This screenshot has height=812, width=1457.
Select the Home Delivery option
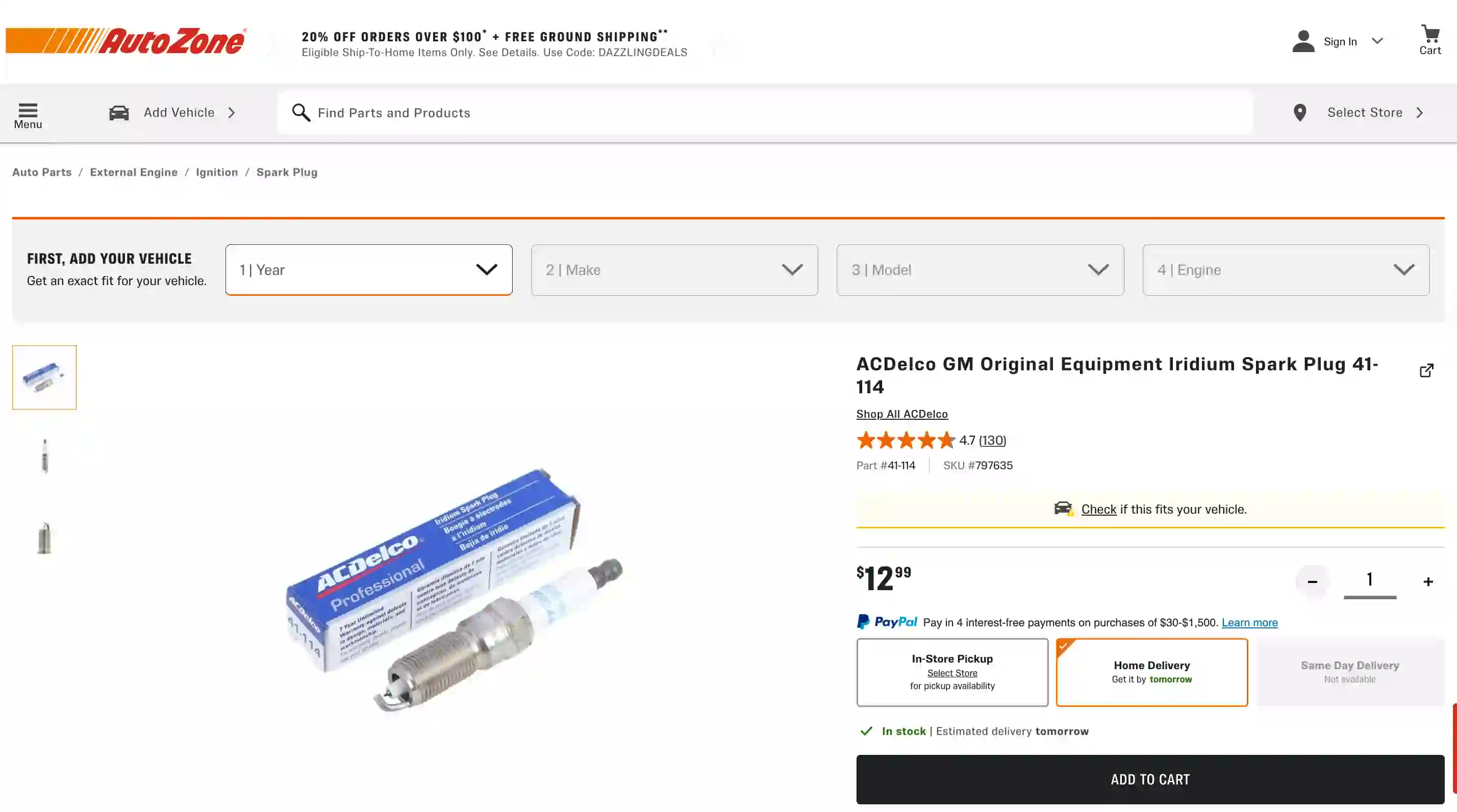tap(1151, 672)
